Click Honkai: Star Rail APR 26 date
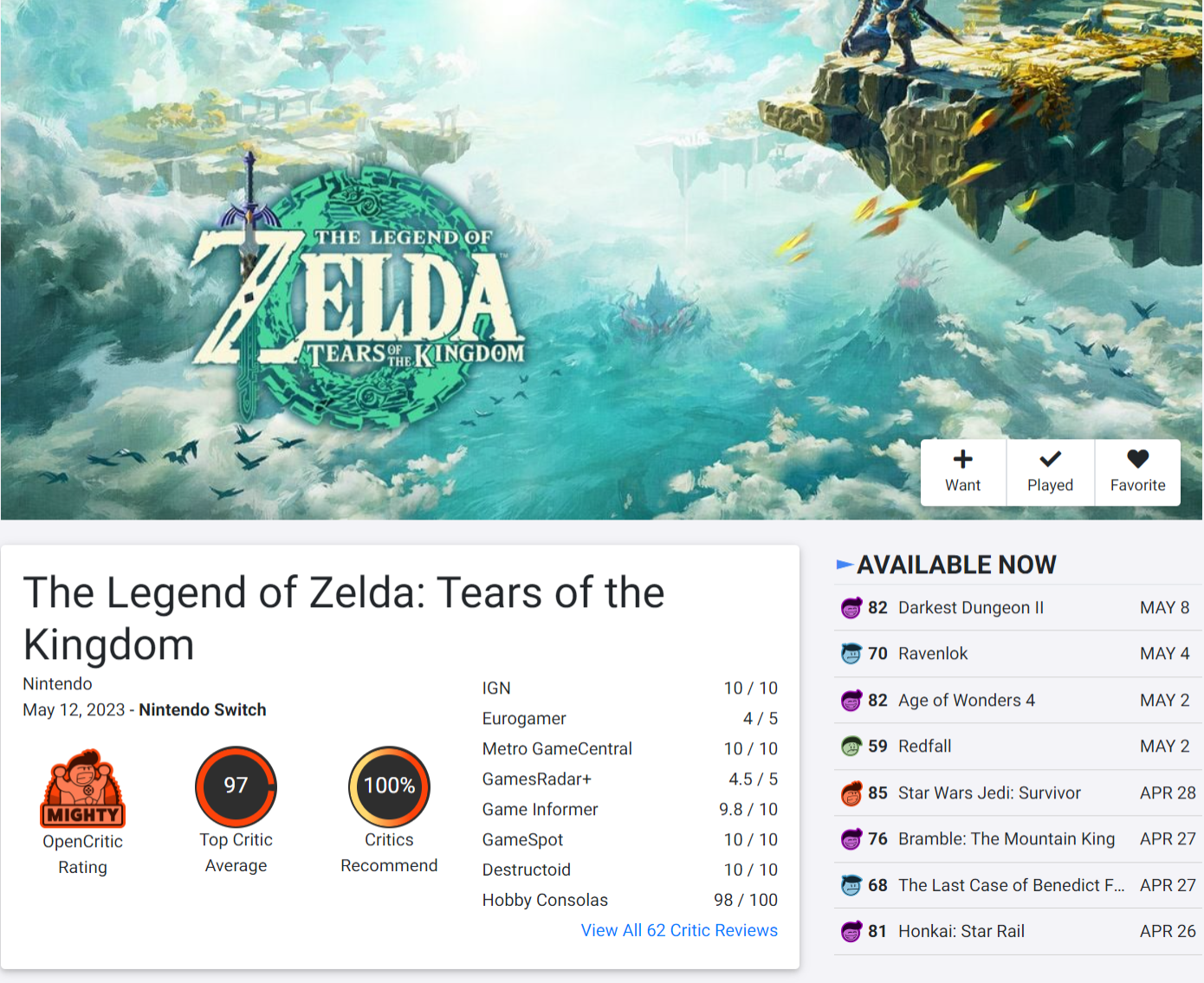This screenshot has height=983, width=1204. (x=1168, y=931)
